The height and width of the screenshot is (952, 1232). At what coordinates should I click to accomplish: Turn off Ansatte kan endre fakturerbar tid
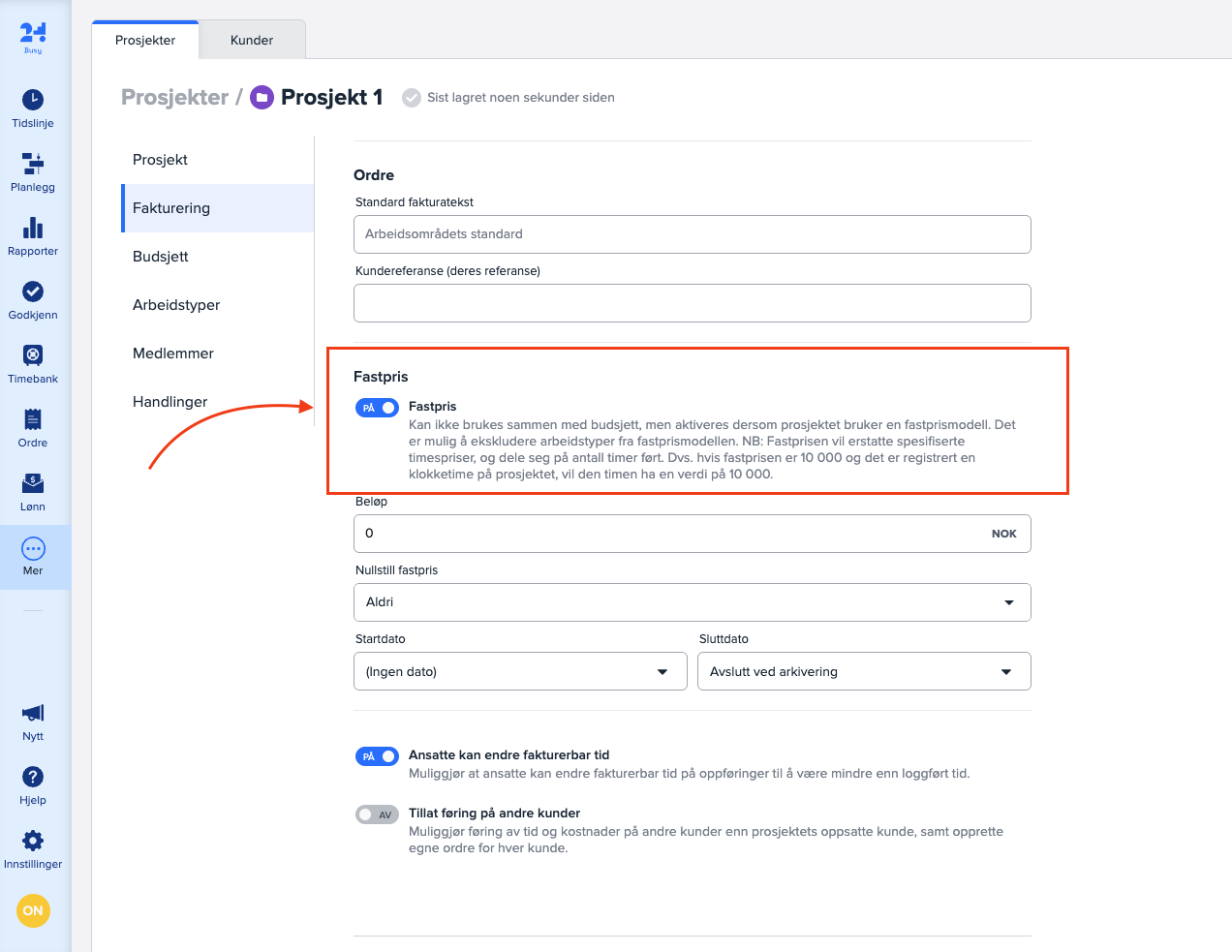[x=377, y=756]
